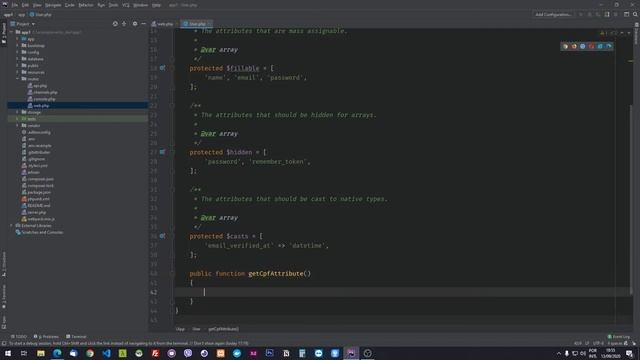
Task: Open in Edge browser preview icon
Action: point(609,47)
